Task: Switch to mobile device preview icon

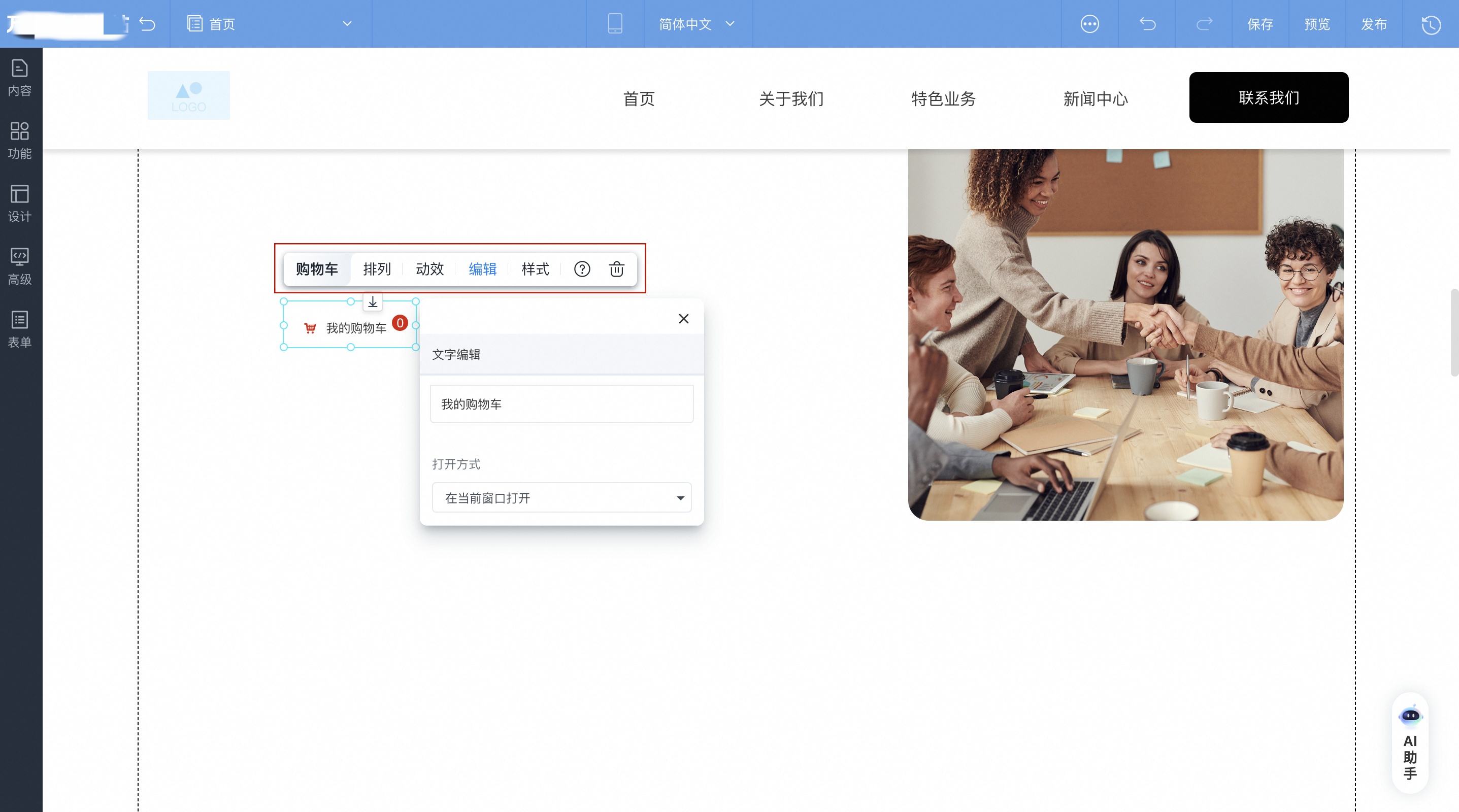Action: 615,24
